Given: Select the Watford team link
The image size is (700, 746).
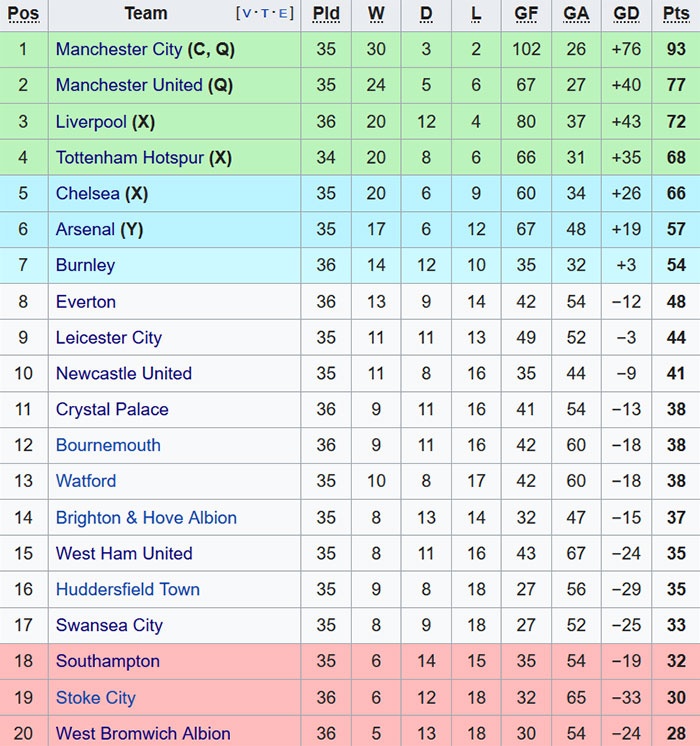Looking at the screenshot, I should (86, 482).
